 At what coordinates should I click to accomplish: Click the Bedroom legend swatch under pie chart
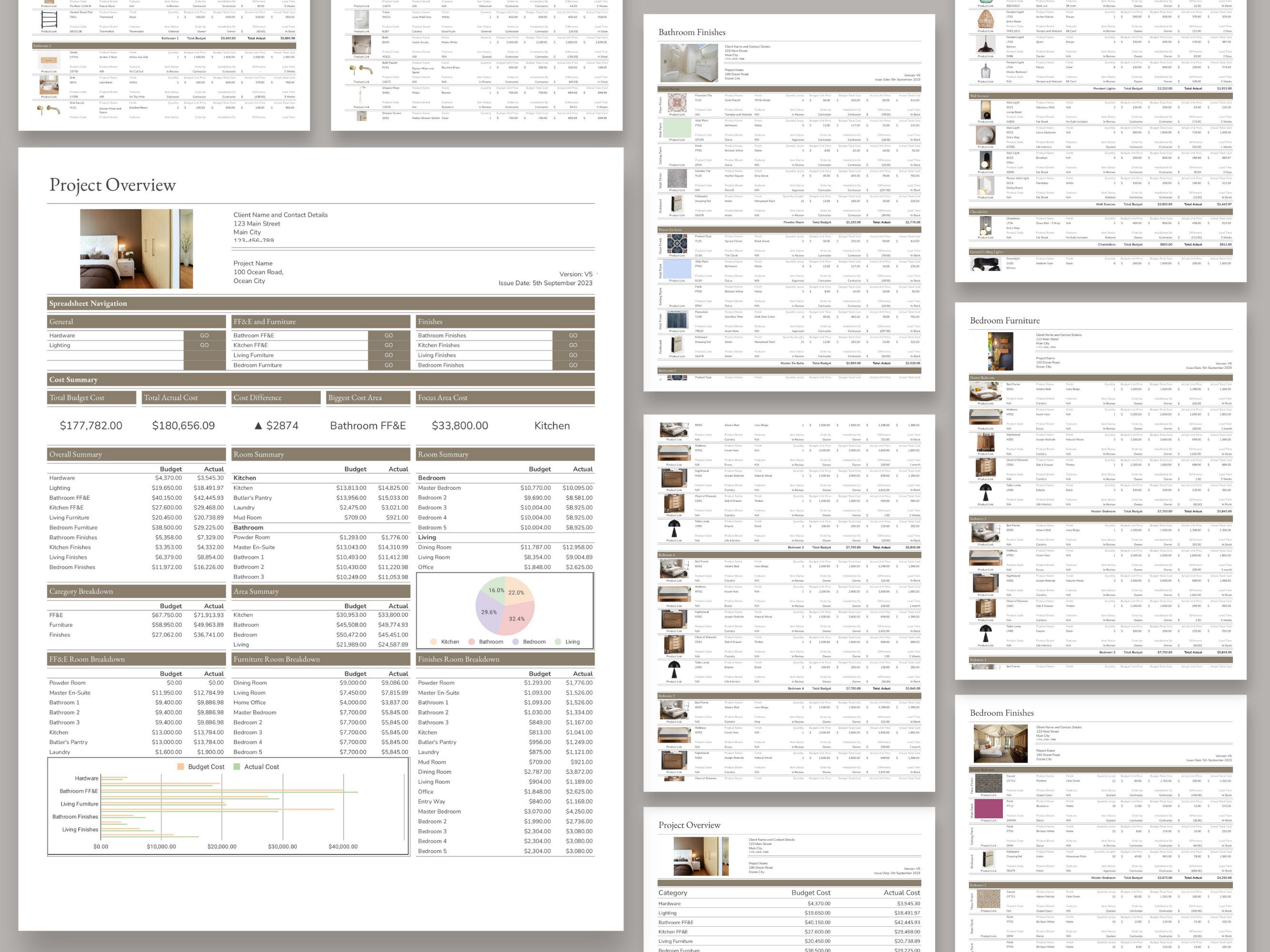[516, 642]
